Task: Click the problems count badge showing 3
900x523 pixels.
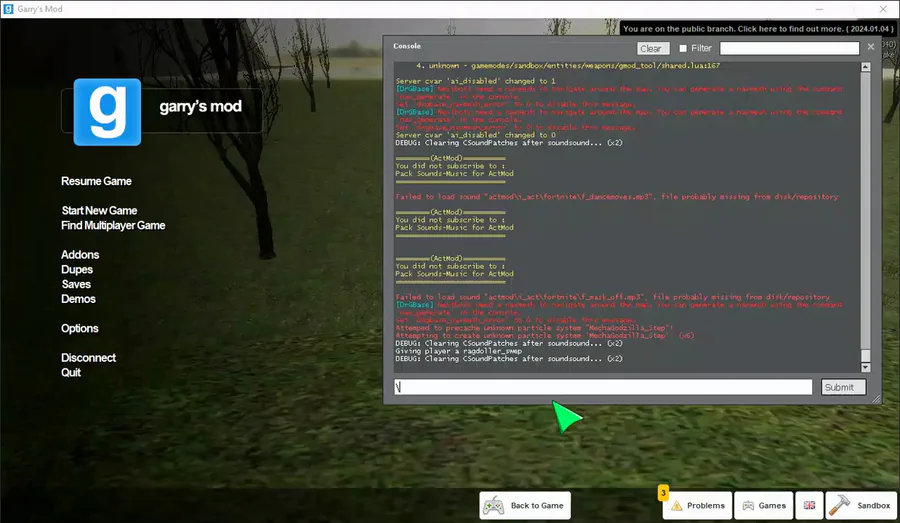Action: point(663,493)
